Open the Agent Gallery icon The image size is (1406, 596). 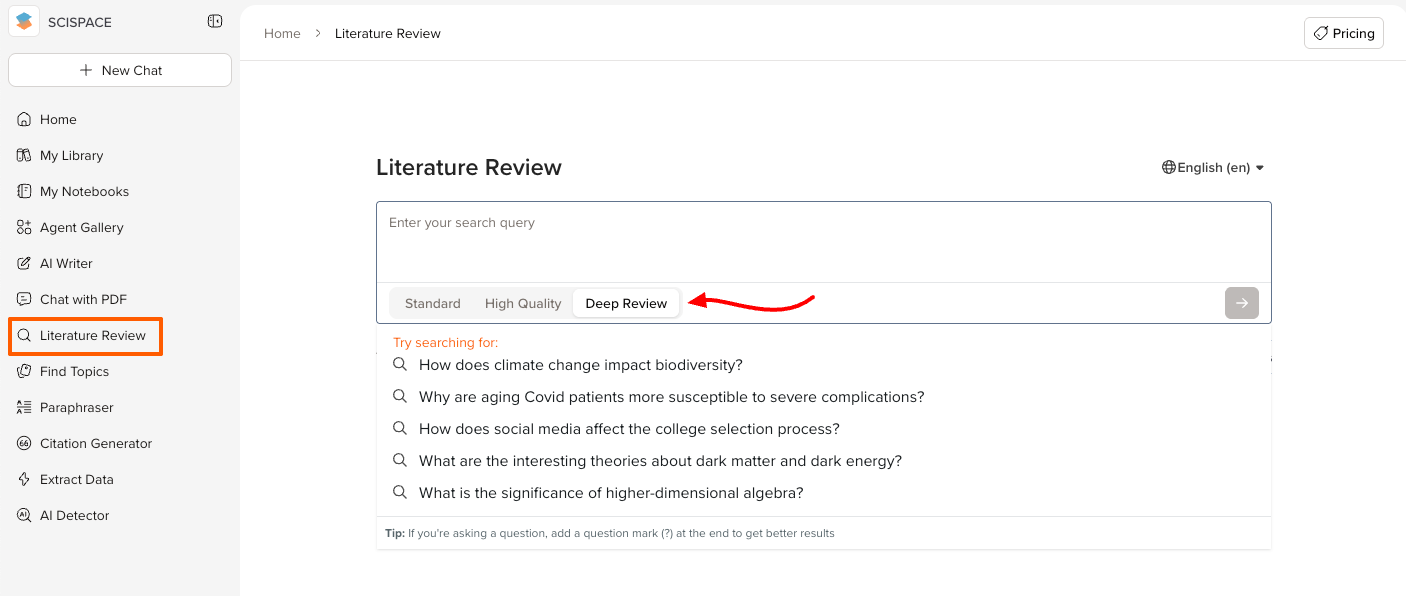[x=25, y=228]
